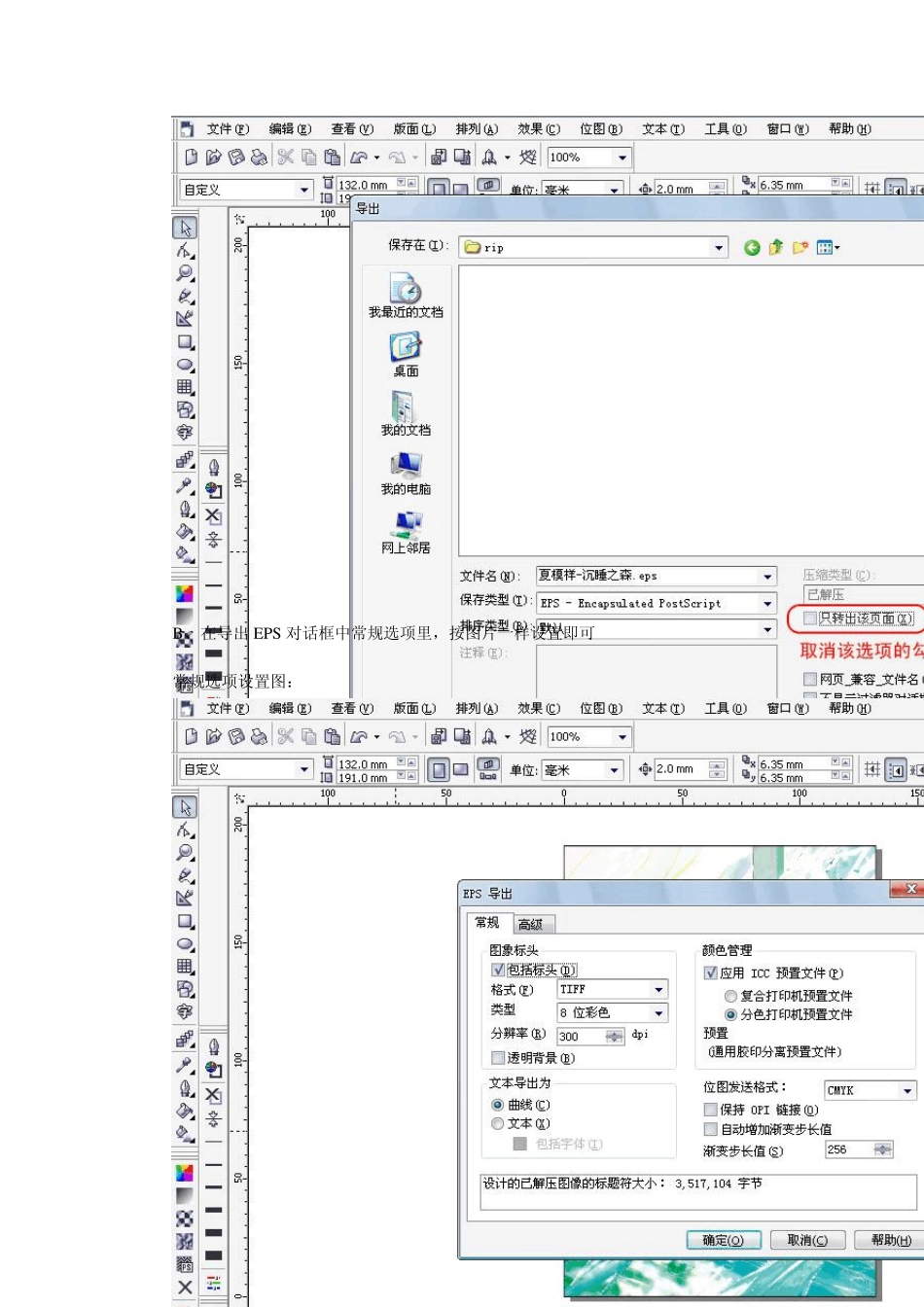
Task: Click Export icon in lower screenshot toolbar
Action: coord(462,736)
